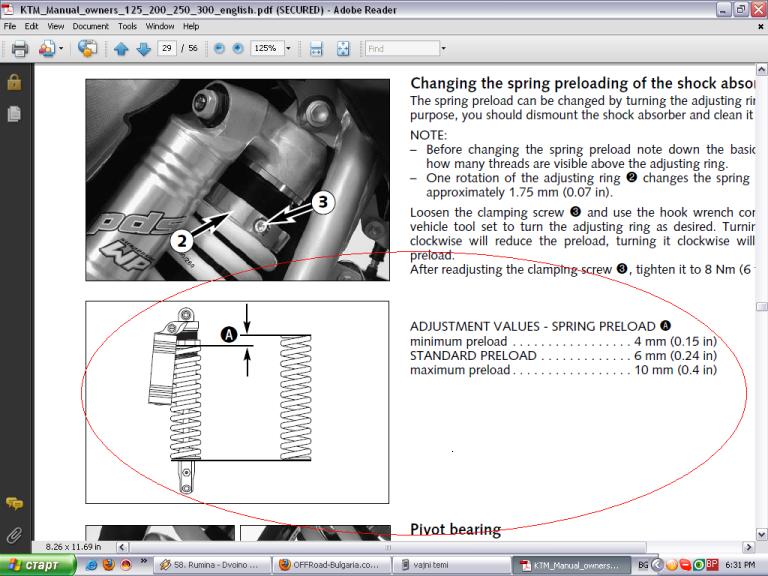Click the fit width scrolling icon
The height and width of the screenshot is (576, 768).
(x=316, y=48)
